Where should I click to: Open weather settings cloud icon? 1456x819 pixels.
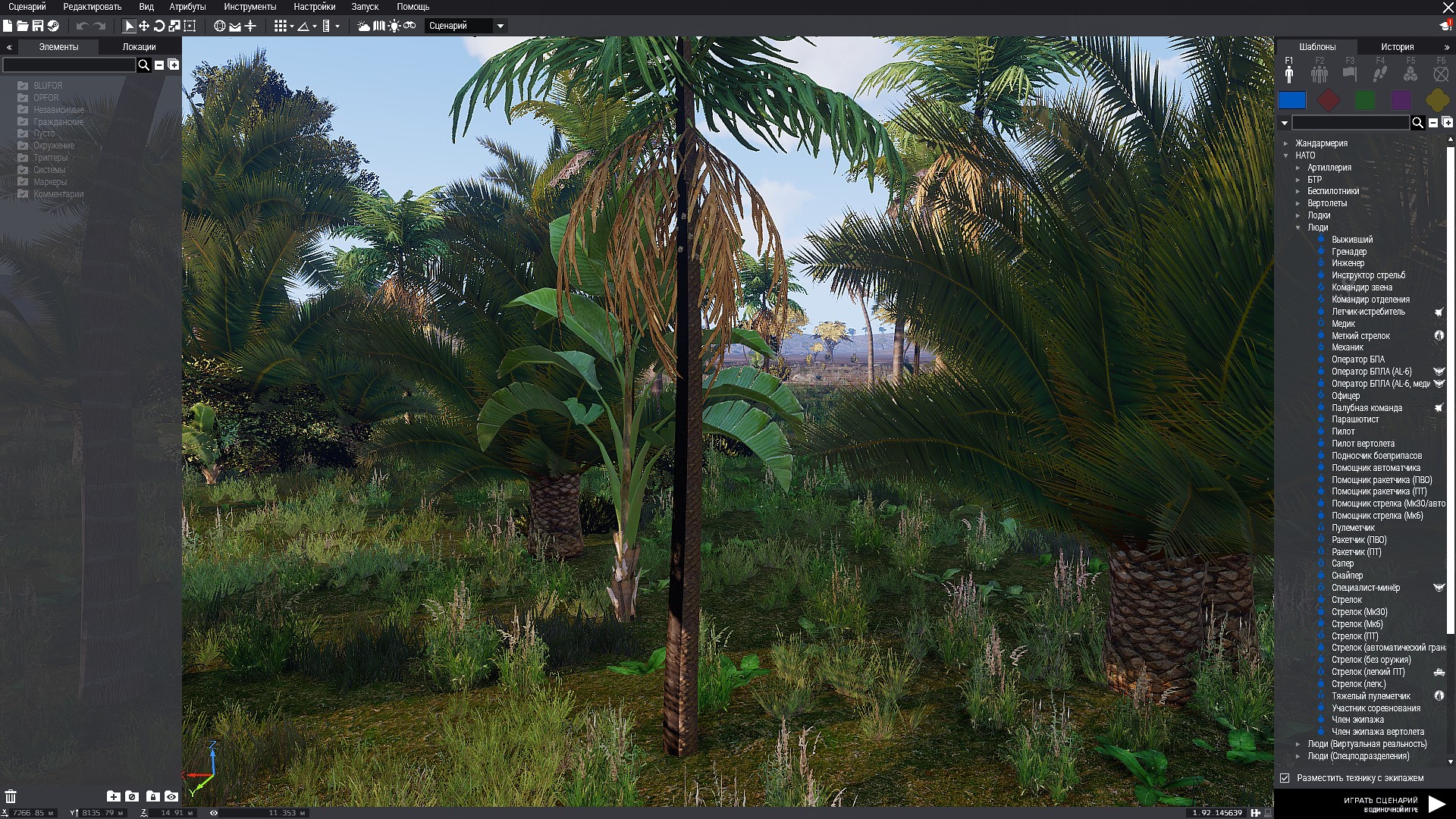pos(364,26)
